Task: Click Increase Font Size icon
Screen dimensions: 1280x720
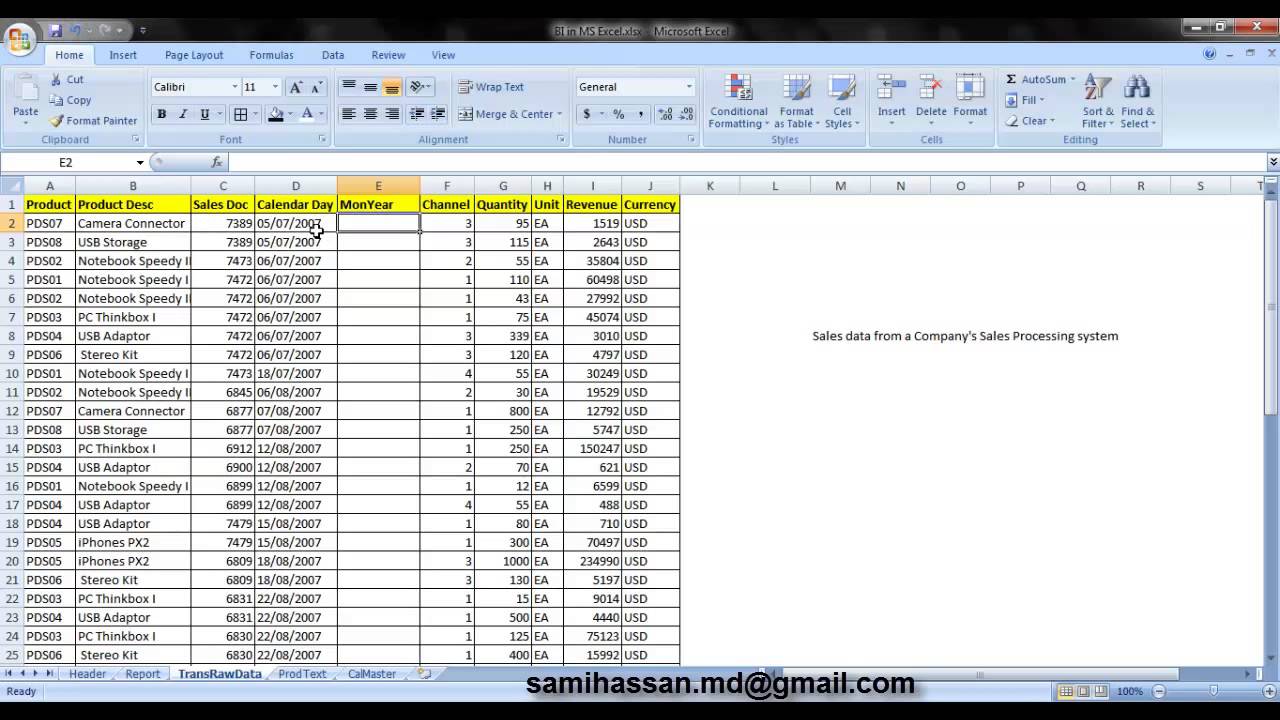Action: [x=296, y=87]
